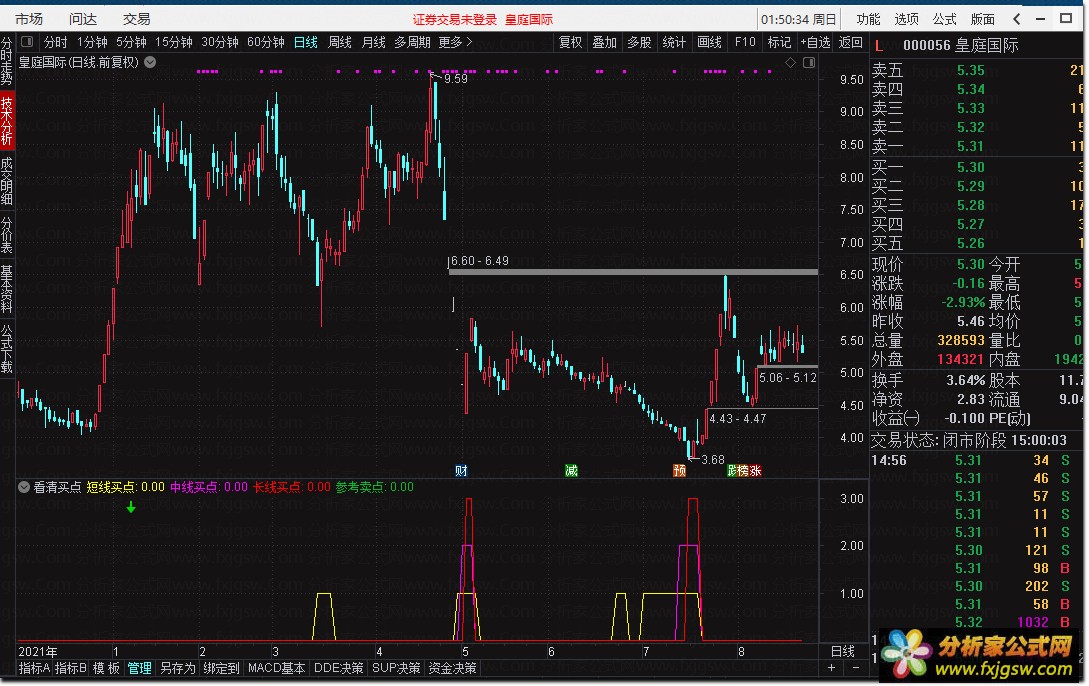Switch to 周线 period
1089x686 pixels.
coord(340,42)
